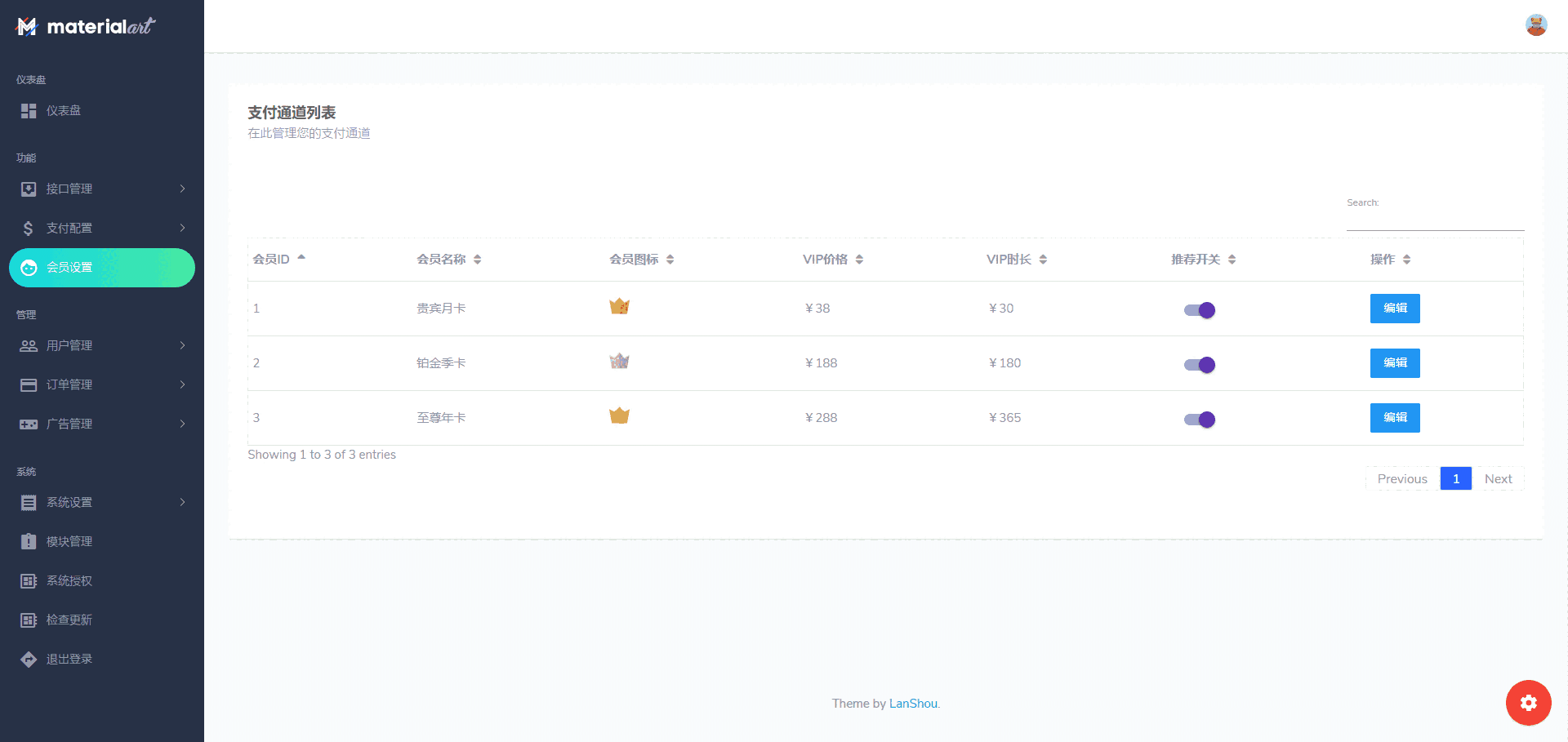Screen dimensions: 1568x742
Task: Expand the 接口管理 submenu chevron
Action: (x=182, y=189)
